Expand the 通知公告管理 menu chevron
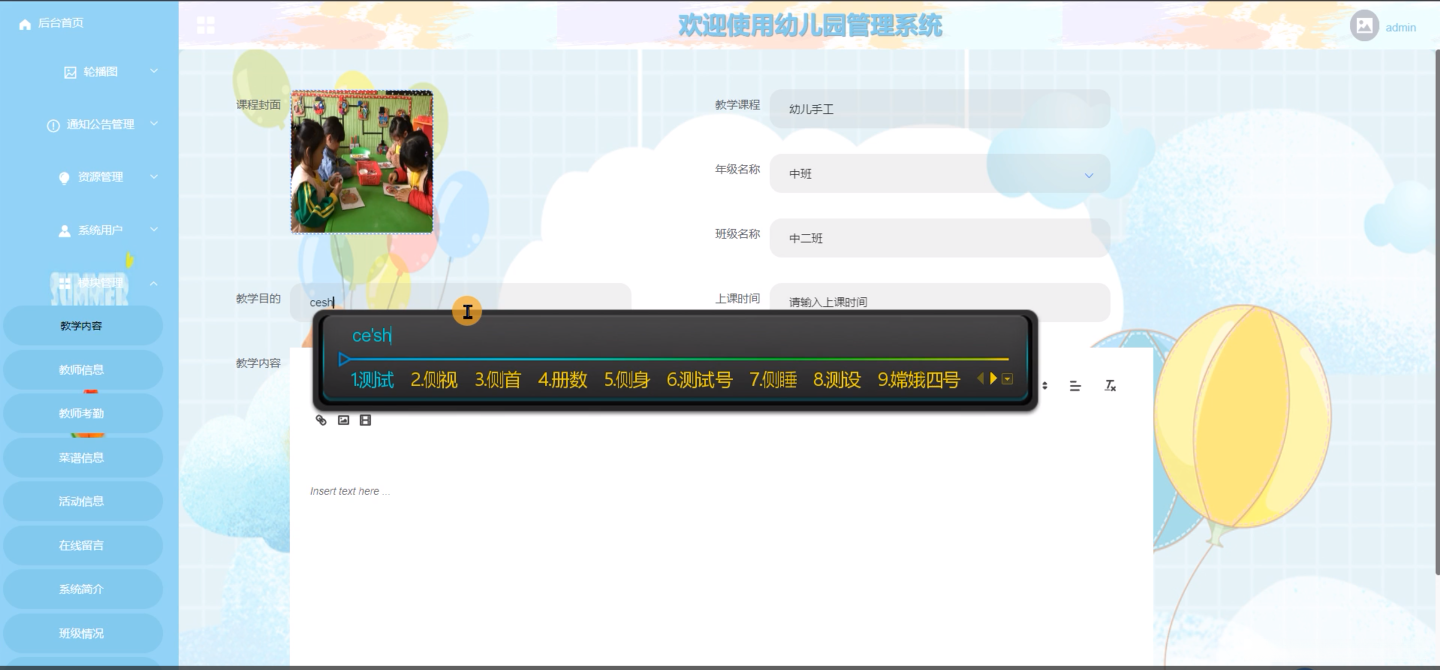 154,124
